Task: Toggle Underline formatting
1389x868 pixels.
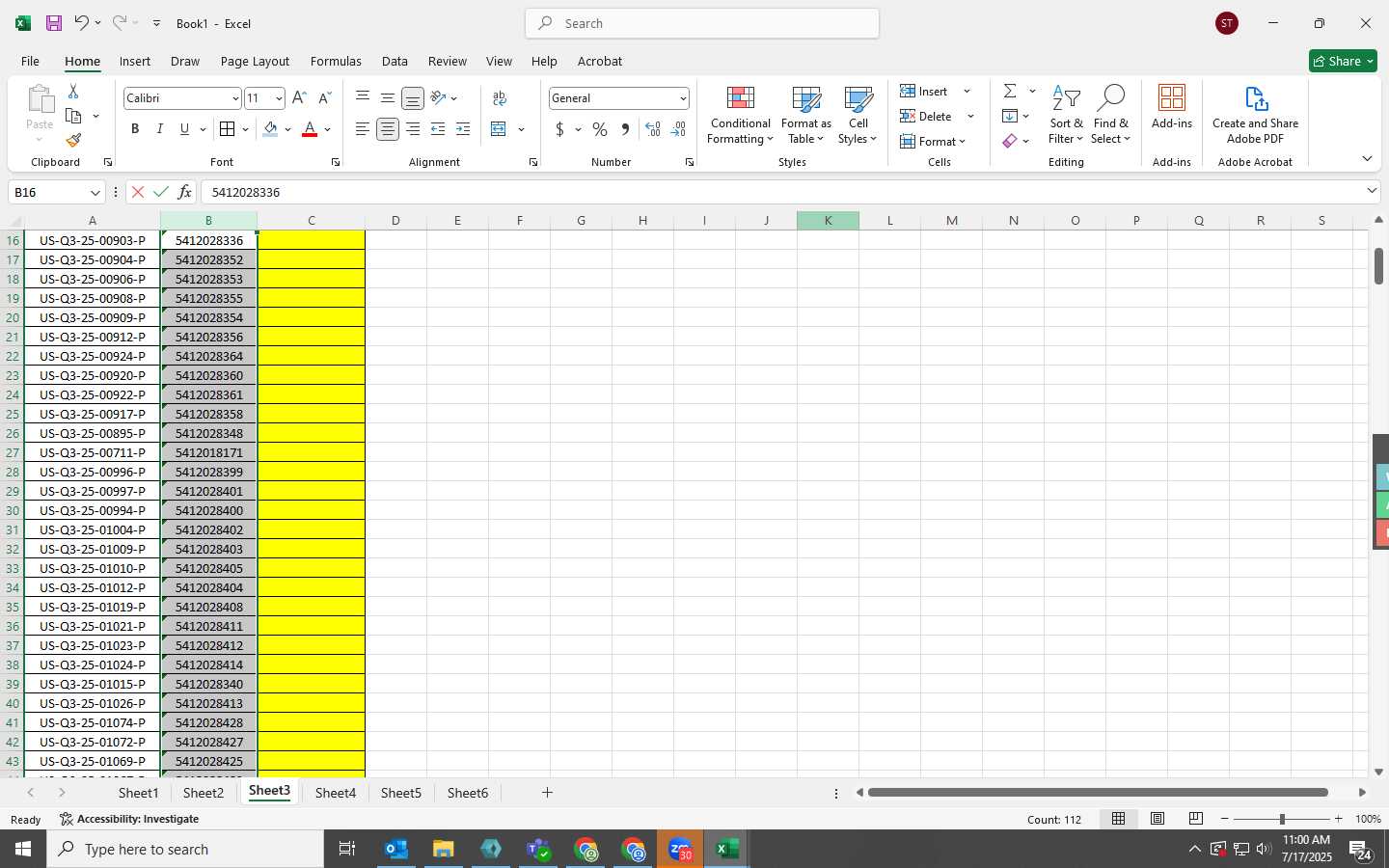Action: (184, 129)
